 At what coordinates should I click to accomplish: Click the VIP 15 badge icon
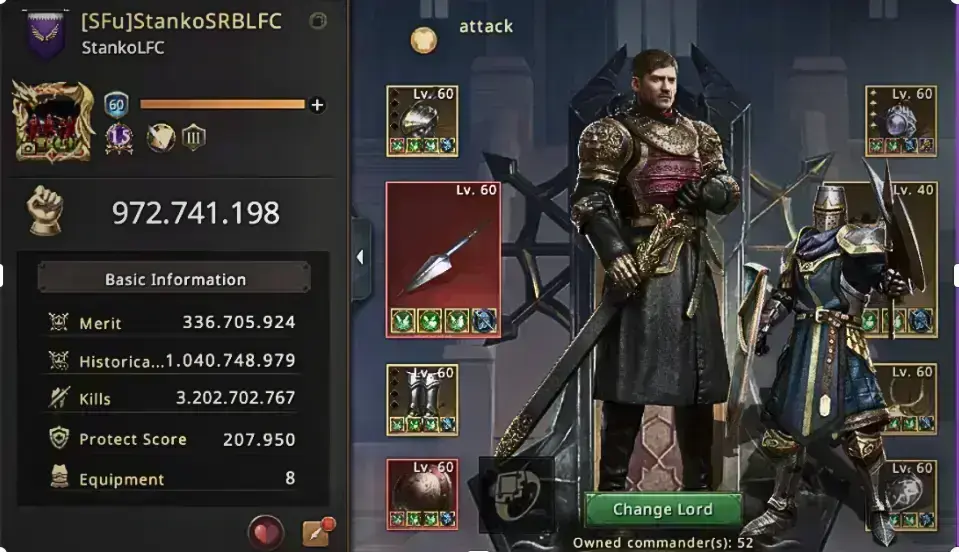pos(119,138)
